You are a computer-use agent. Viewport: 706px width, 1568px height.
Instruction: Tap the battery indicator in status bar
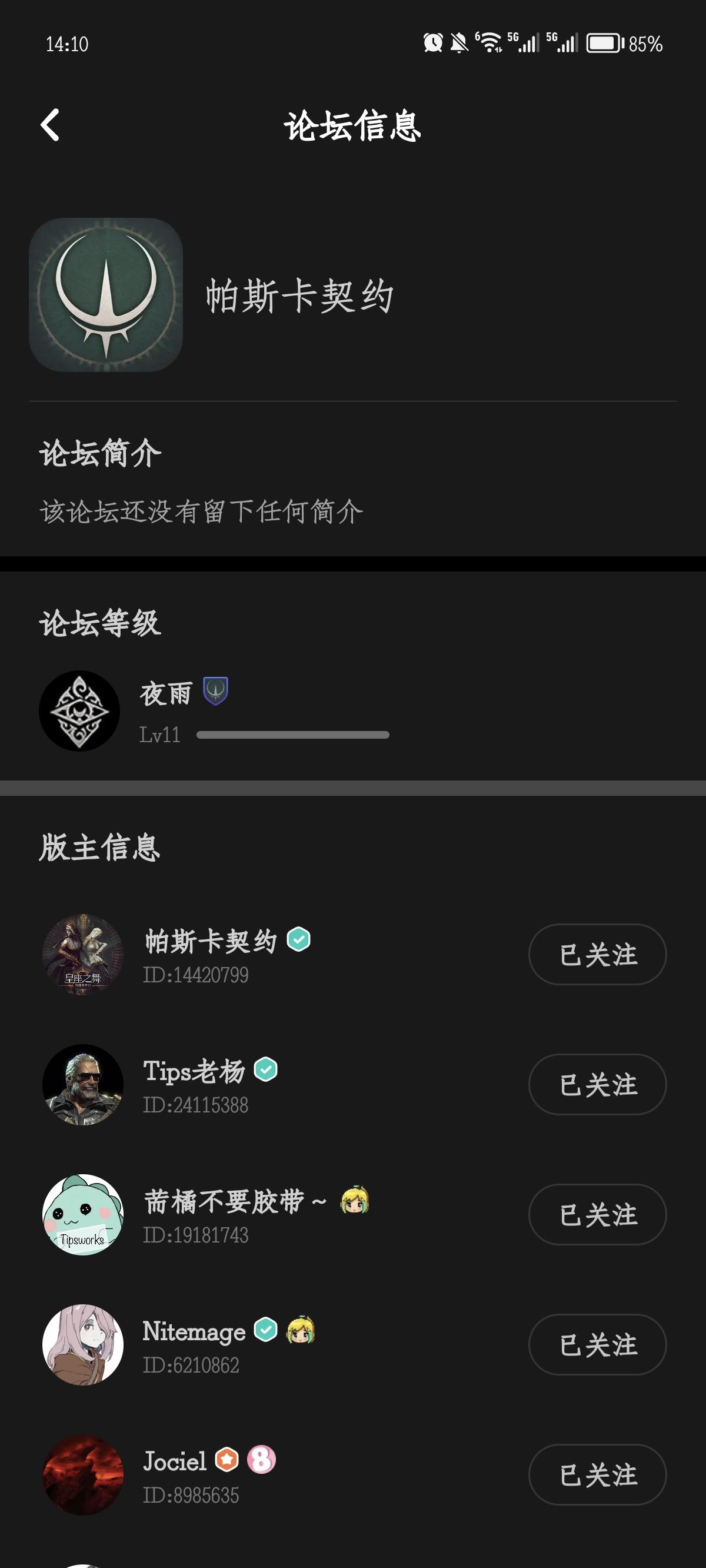click(x=604, y=44)
